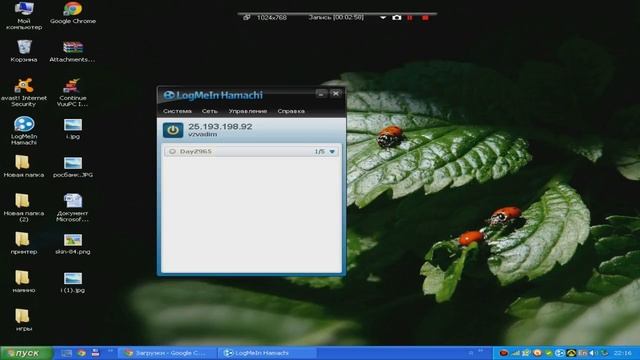Click the 1024x768 resolution label in recorder
The width and height of the screenshot is (640, 360).
point(272,18)
